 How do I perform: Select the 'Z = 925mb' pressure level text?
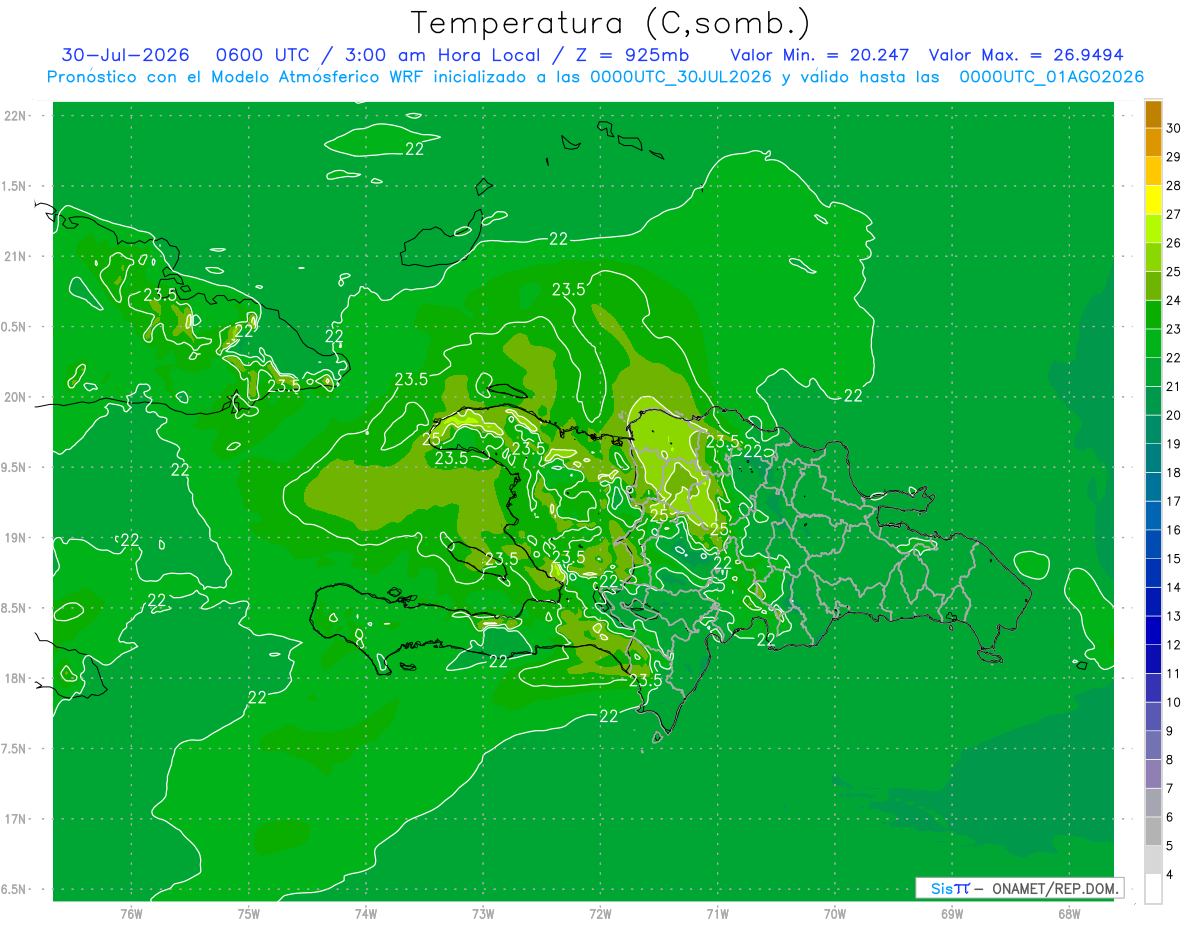pyautogui.click(x=632, y=55)
